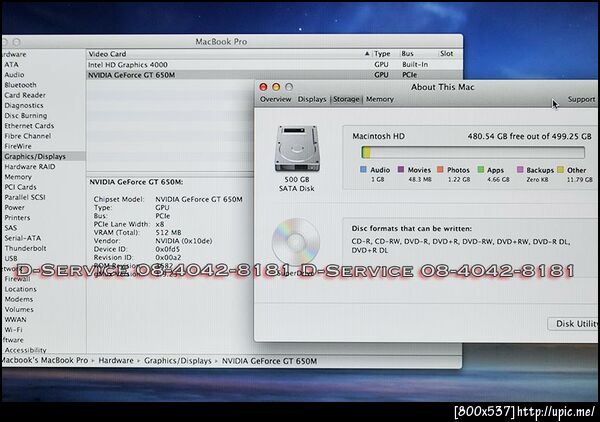
Task: Click the VRAM (Total) 512 MB value
Action: click(x=168, y=232)
